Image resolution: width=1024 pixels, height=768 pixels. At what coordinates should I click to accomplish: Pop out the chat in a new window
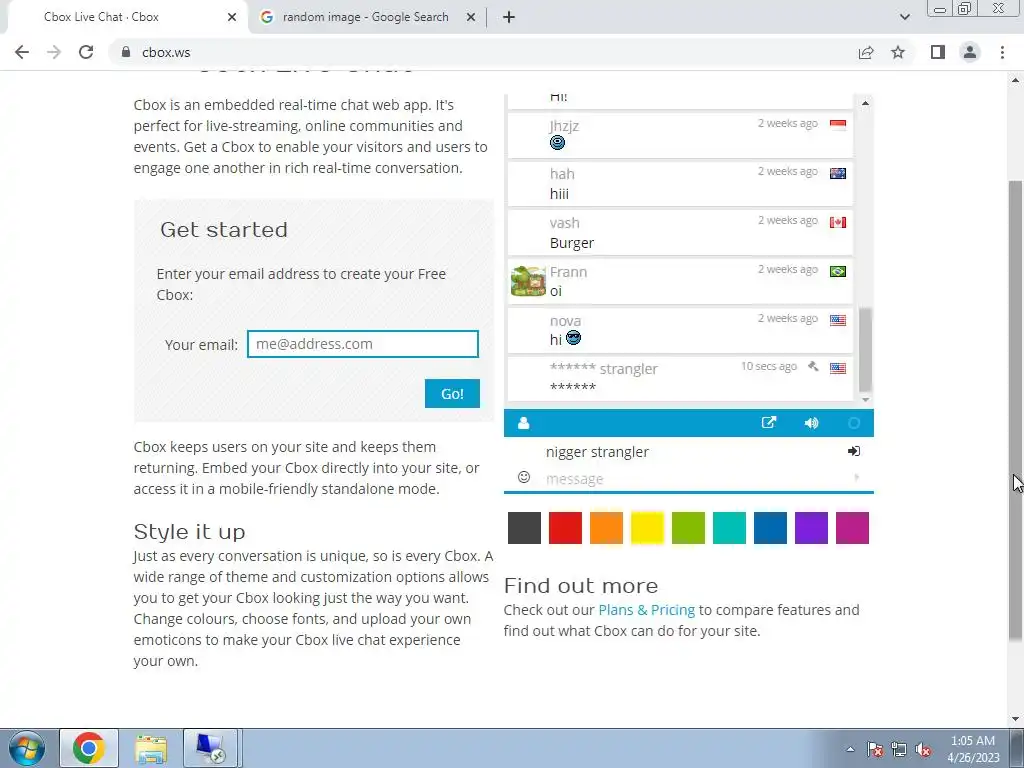769,423
